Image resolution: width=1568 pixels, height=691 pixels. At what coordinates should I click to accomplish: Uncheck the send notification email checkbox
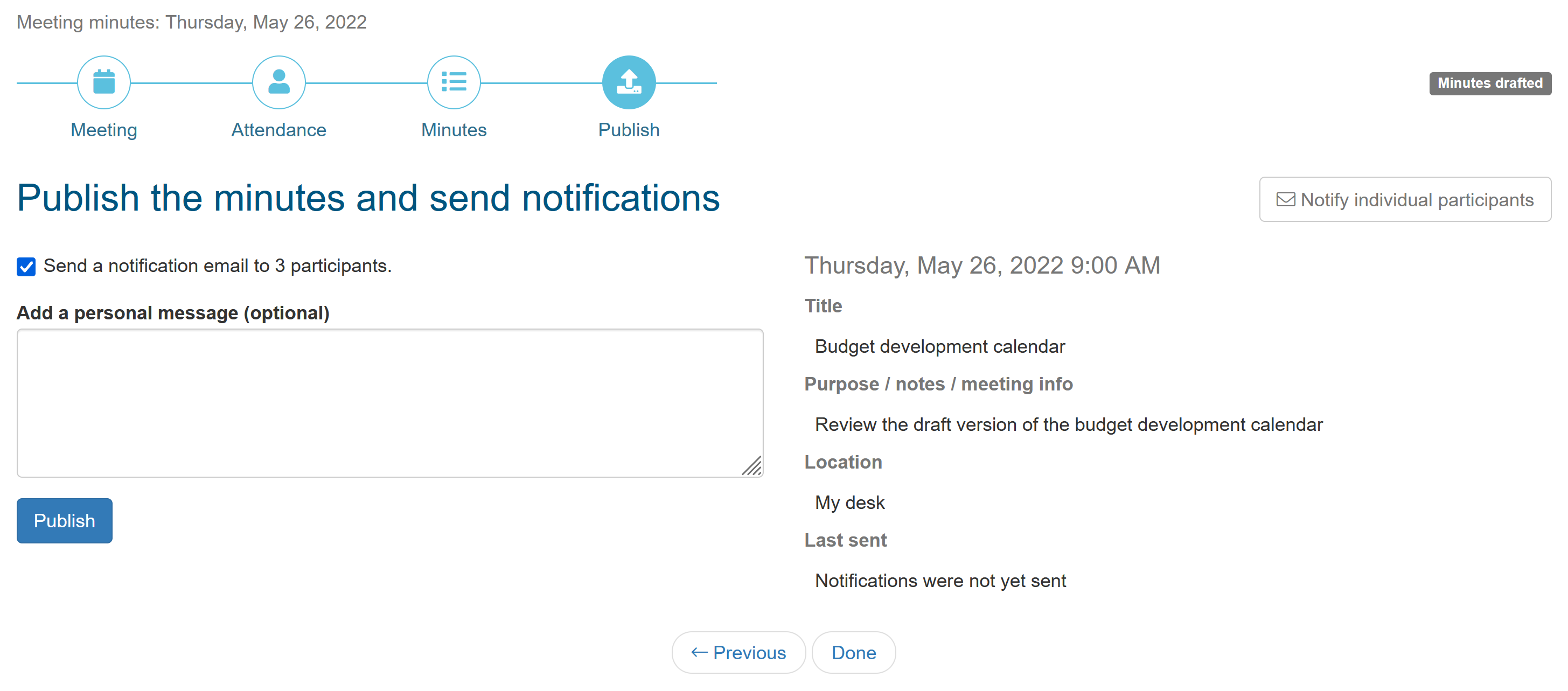click(x=26, y=267)
